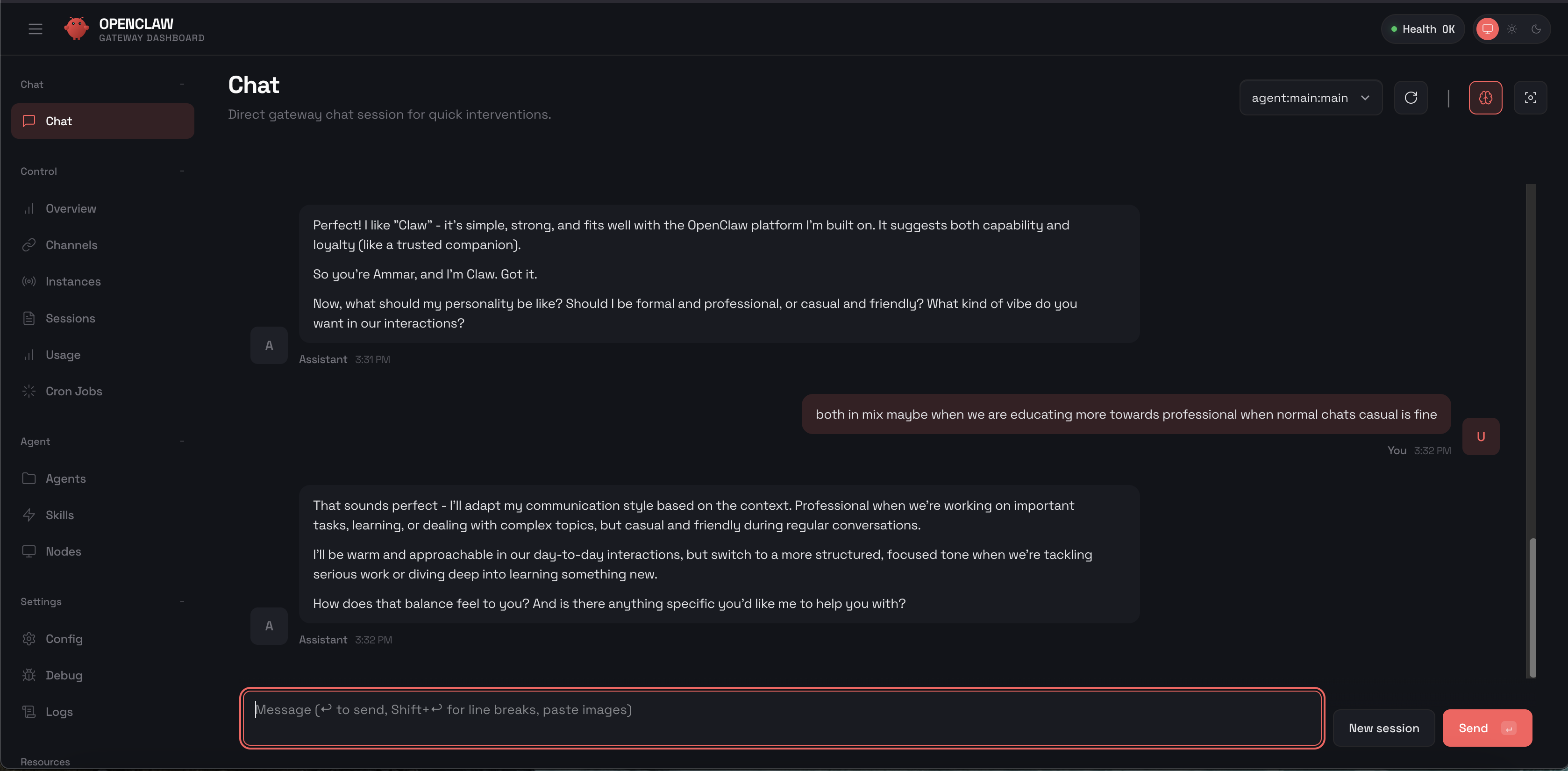
Task: Click the OpenClaw lobster logo
Action: (x=76, y=29)
